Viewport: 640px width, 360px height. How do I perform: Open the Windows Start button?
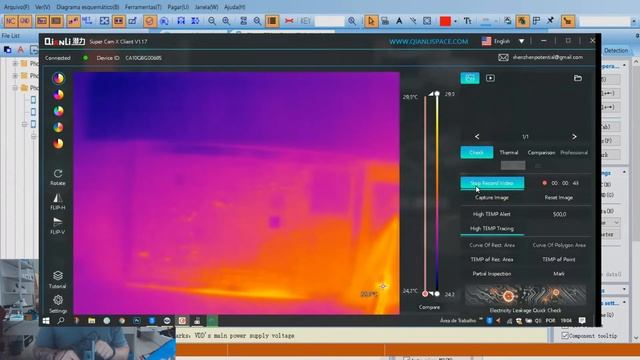click(x=46, y=321)
